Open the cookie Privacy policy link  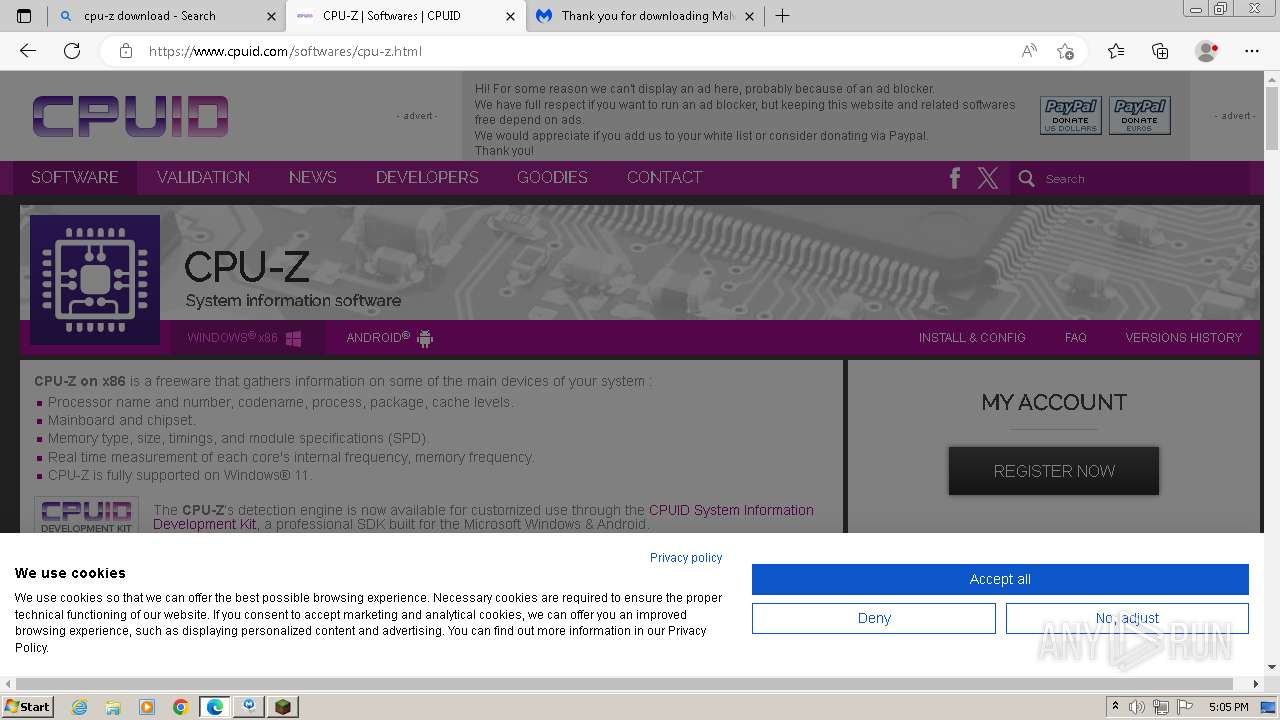tap(686, 558)
